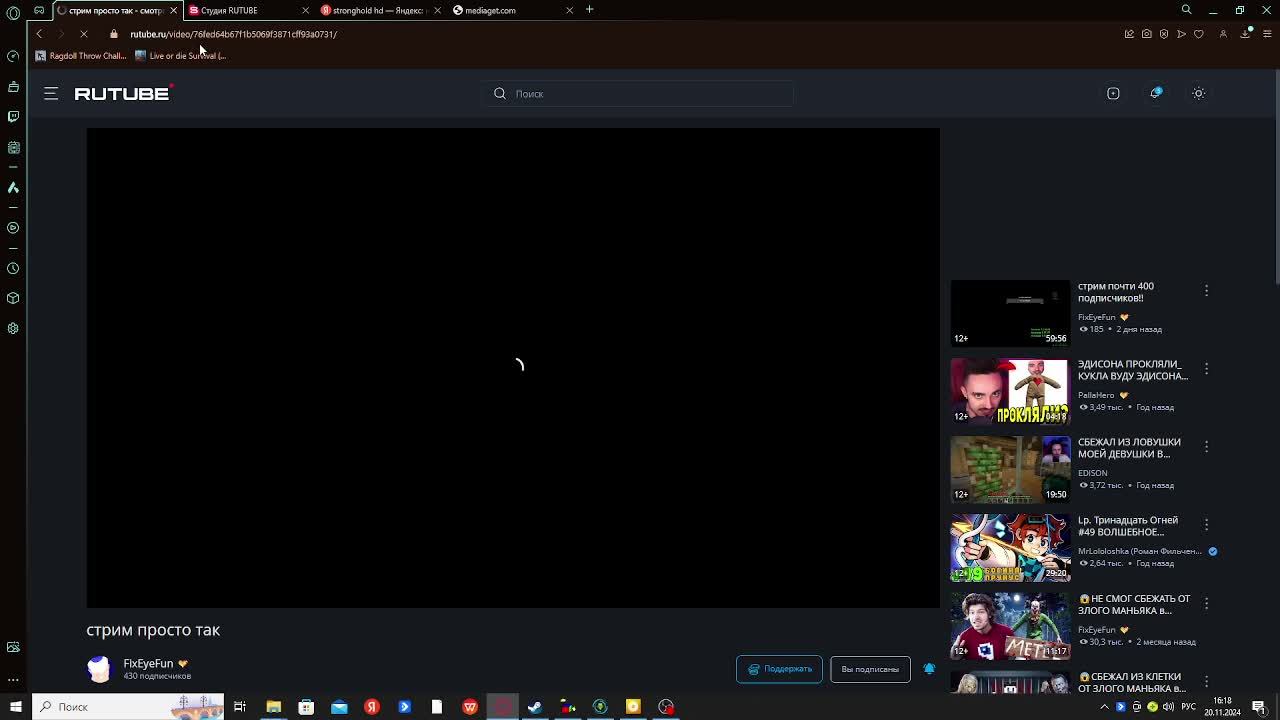Open ad blocker shield icon
Screen dimensions: 1280x720
1164,34
